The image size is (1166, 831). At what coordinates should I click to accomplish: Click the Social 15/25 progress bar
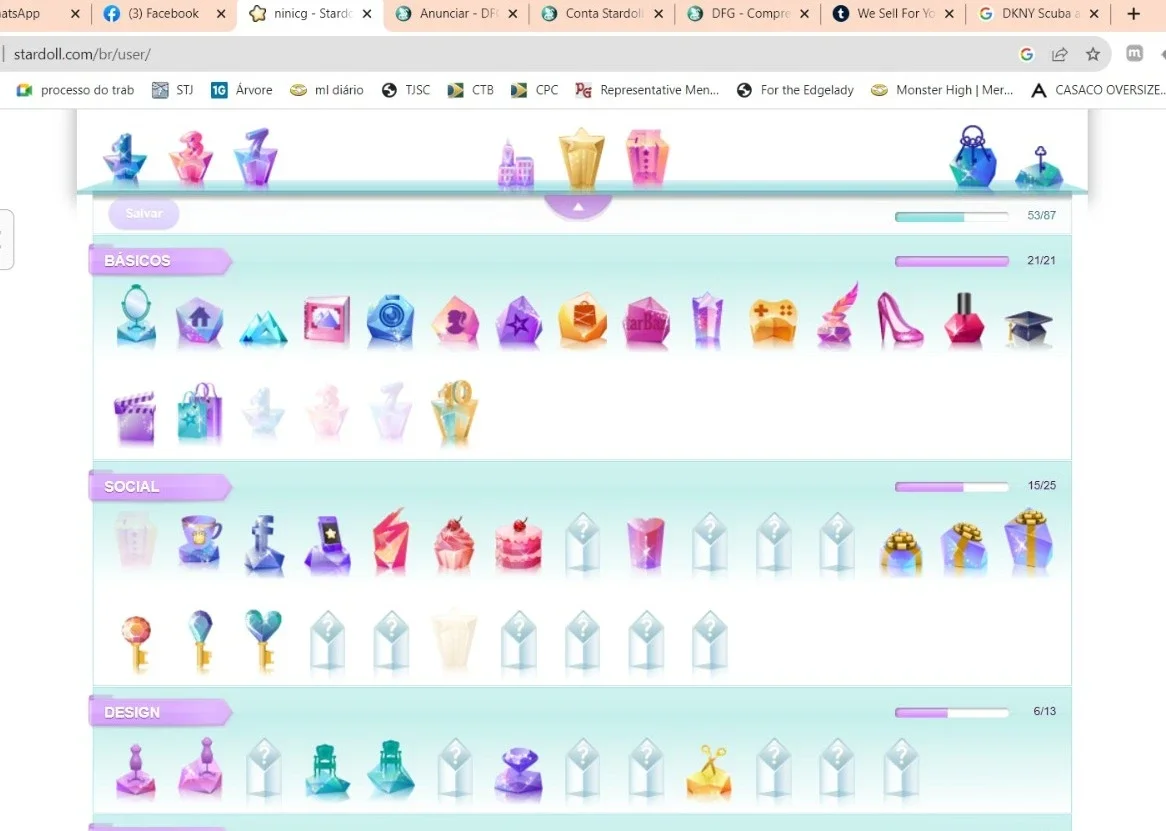coord(952,487)
